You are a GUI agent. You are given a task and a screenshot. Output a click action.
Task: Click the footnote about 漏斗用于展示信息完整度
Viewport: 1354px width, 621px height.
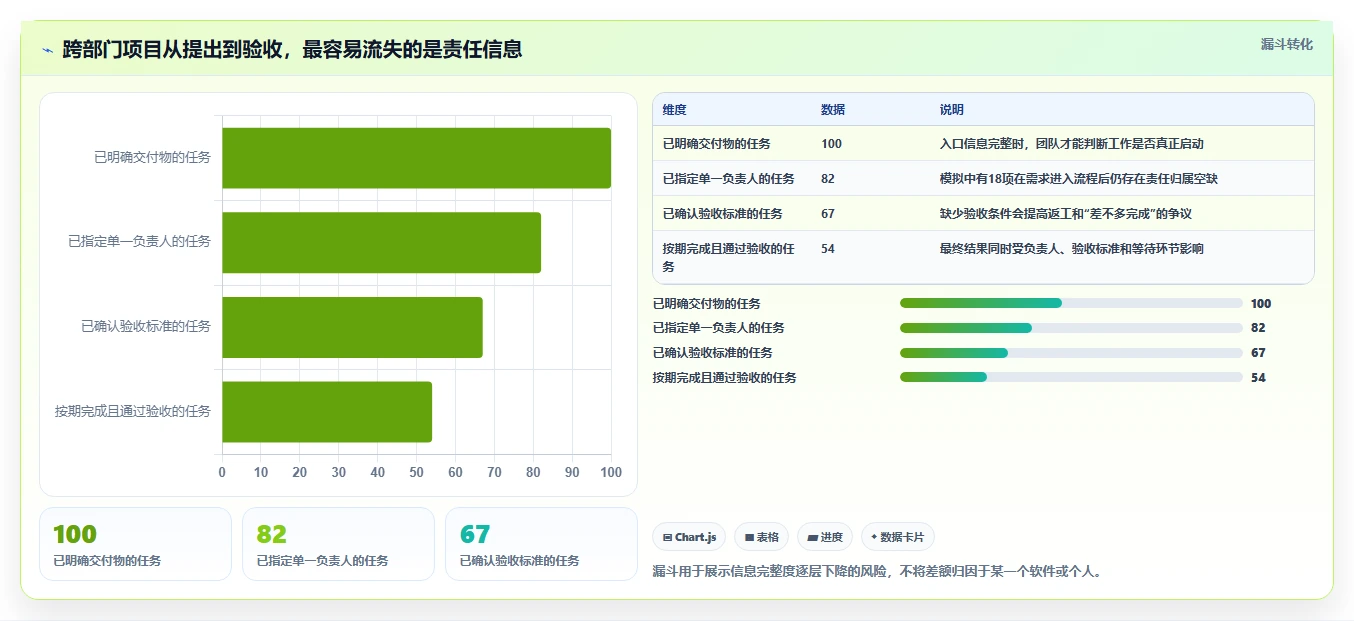[x=877, y=572]
